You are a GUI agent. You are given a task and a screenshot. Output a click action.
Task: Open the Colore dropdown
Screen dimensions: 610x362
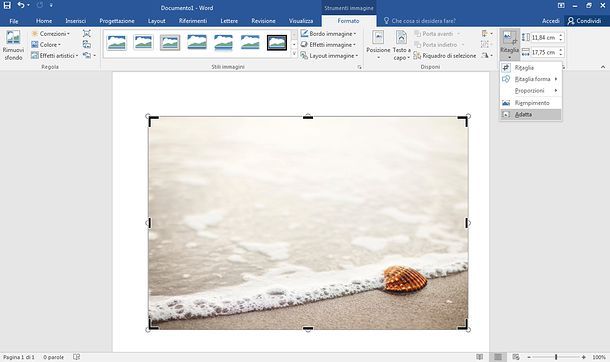pyautogui.click(x=46, y=45)
